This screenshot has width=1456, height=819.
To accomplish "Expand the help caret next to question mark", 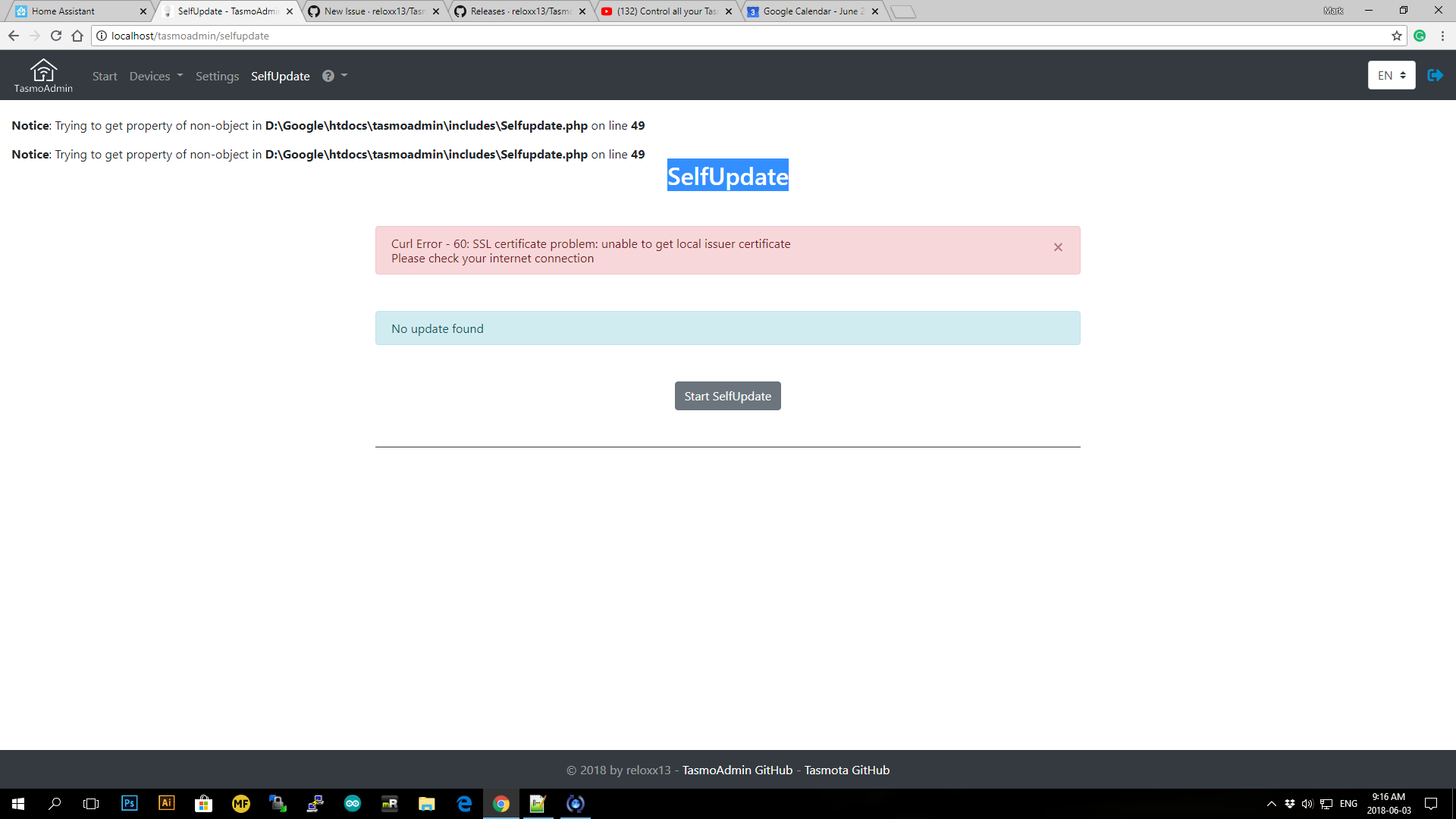I will [344, 76].
